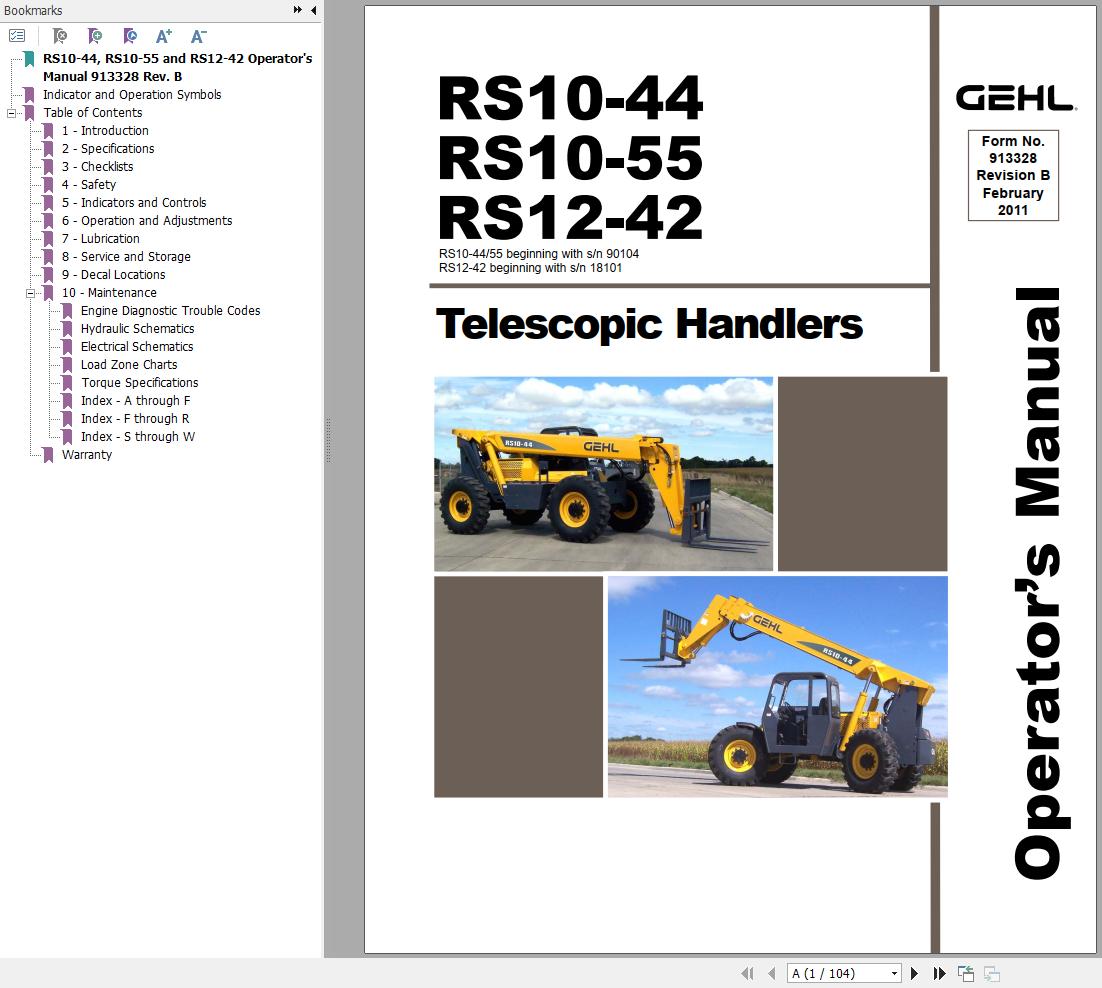The image size is (1102, 988).
Task: Open the Index - S through W bookmark
Action: (x=138, y=436)
